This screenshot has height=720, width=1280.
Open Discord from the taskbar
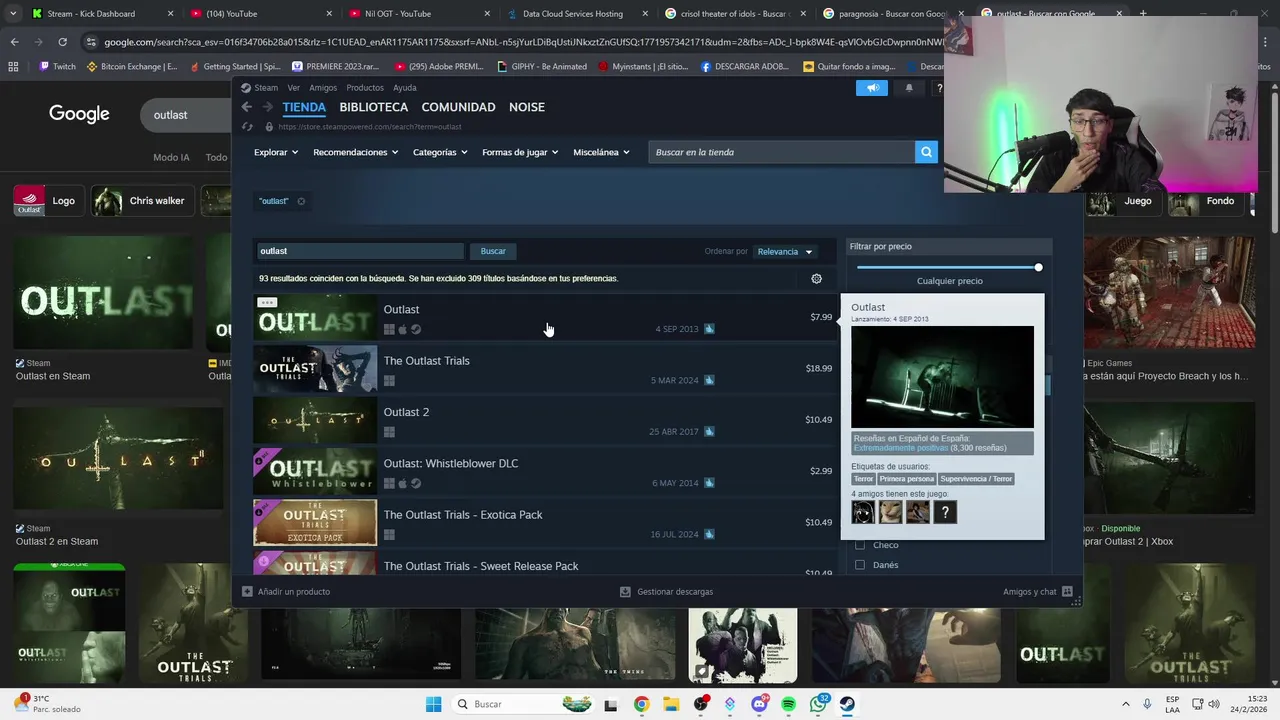(759, 704)
